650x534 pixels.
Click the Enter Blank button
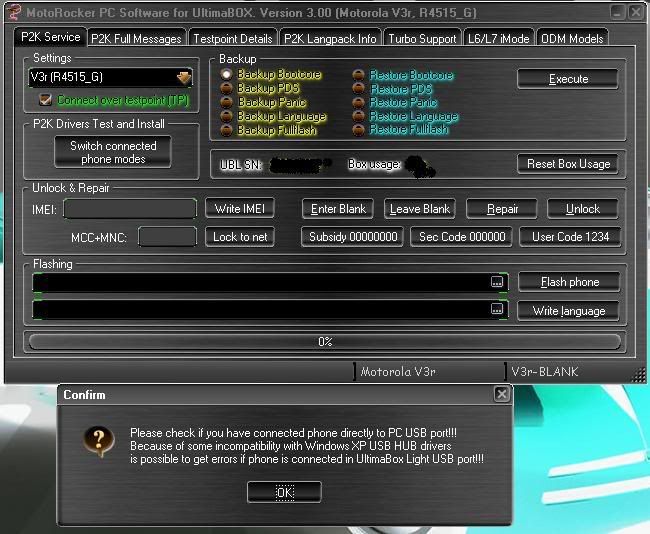[338, 209]
